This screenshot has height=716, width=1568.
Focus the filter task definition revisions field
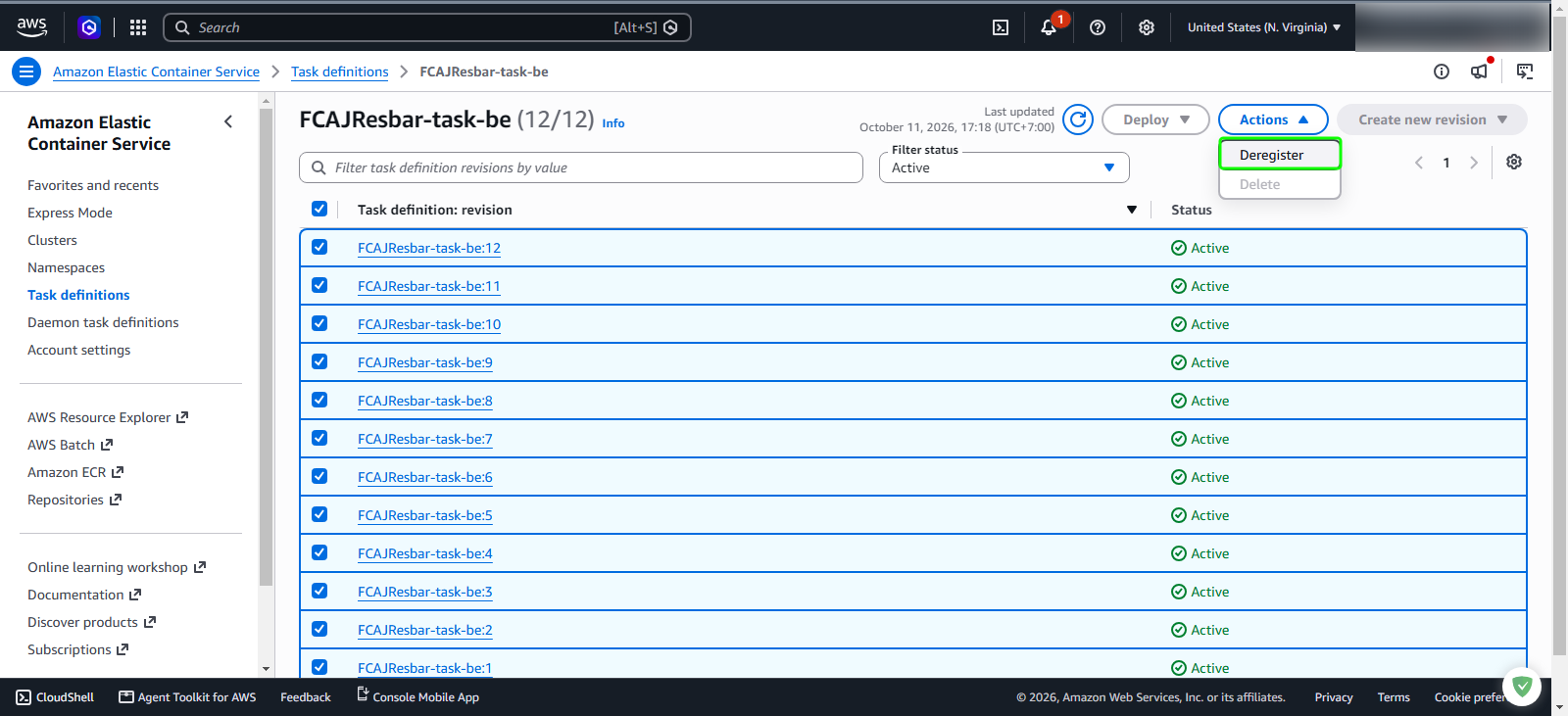point(581,167)
